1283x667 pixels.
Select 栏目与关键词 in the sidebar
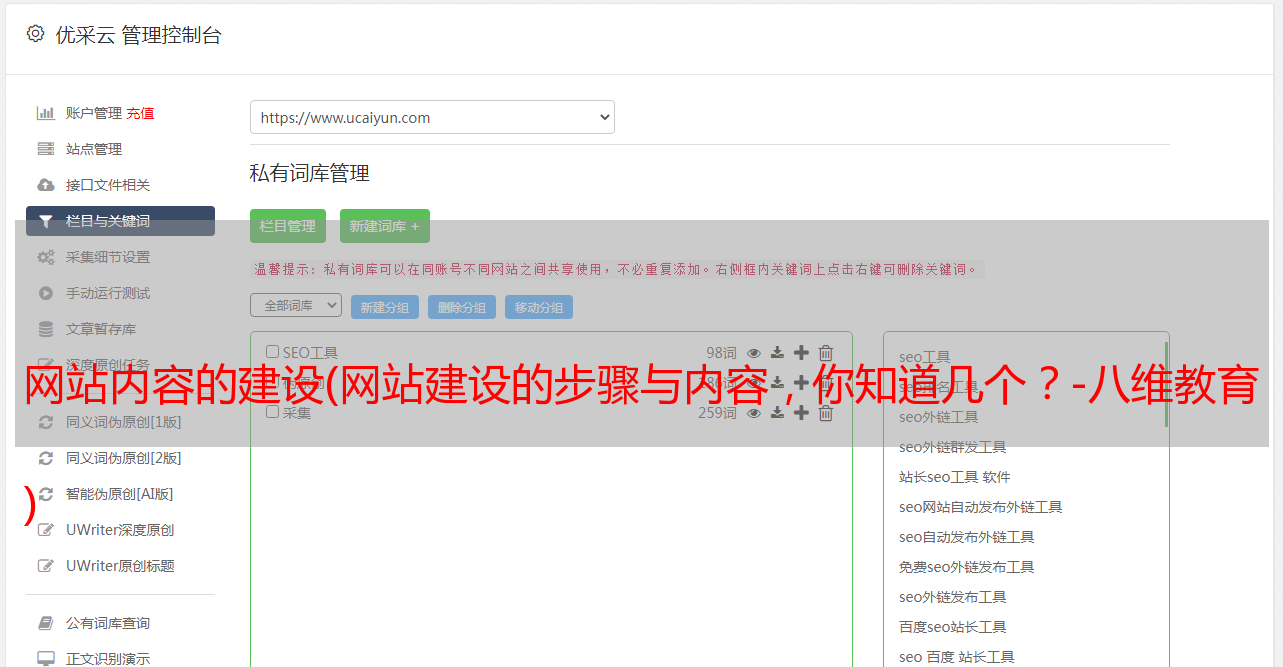tap(120, 221)
